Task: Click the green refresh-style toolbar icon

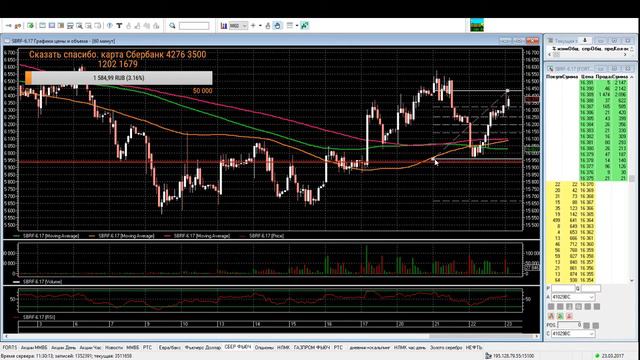Action: point(31,26)
